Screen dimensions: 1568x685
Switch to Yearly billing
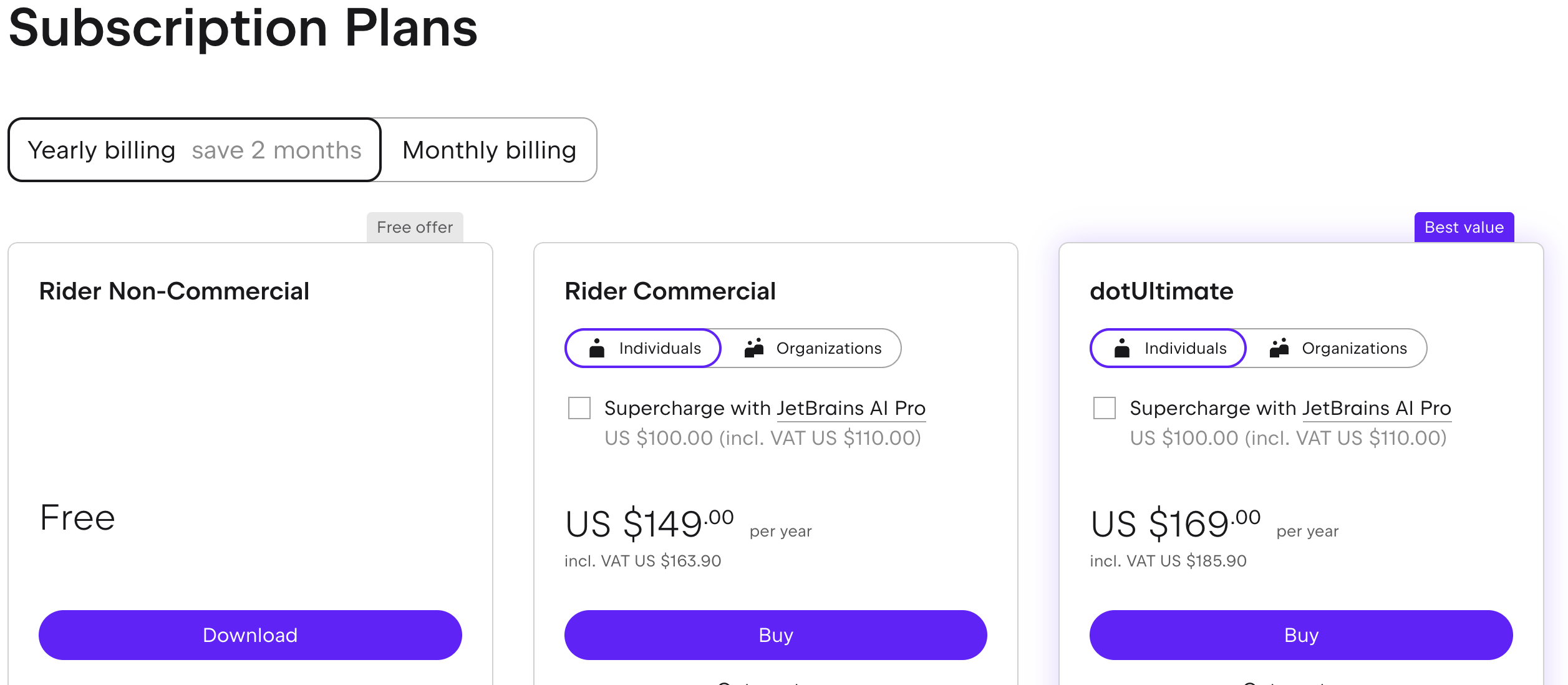coord(194,150)
